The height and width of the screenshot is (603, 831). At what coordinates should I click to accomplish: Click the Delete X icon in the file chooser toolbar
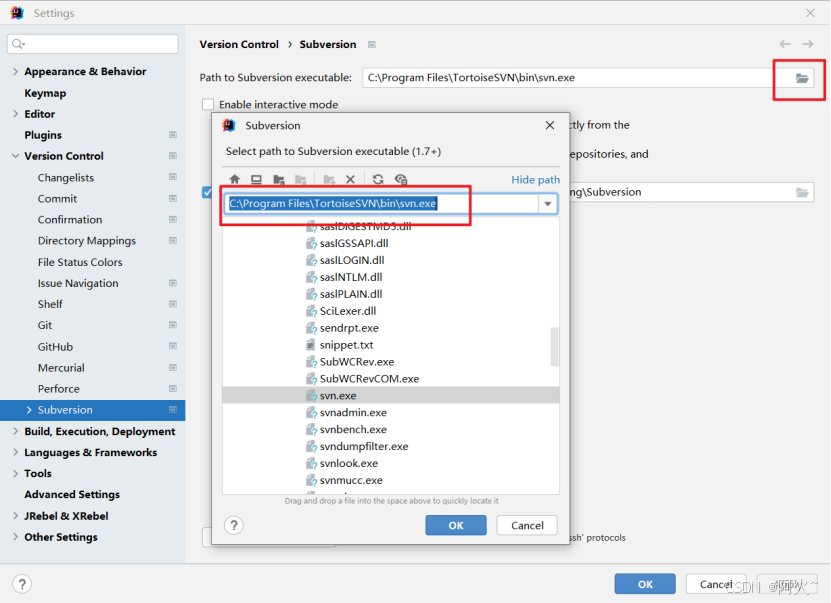click(x=350, y=179)
